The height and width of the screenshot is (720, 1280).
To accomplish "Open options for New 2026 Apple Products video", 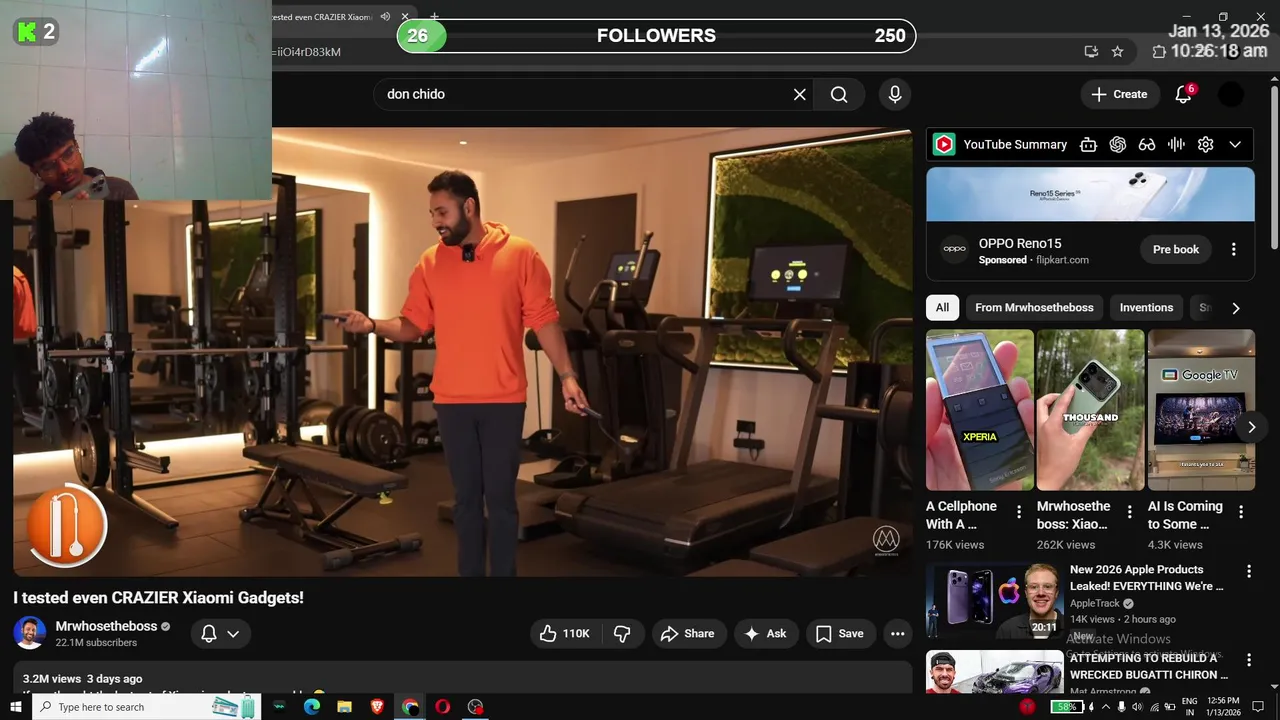I will (x=1248, y=571).
